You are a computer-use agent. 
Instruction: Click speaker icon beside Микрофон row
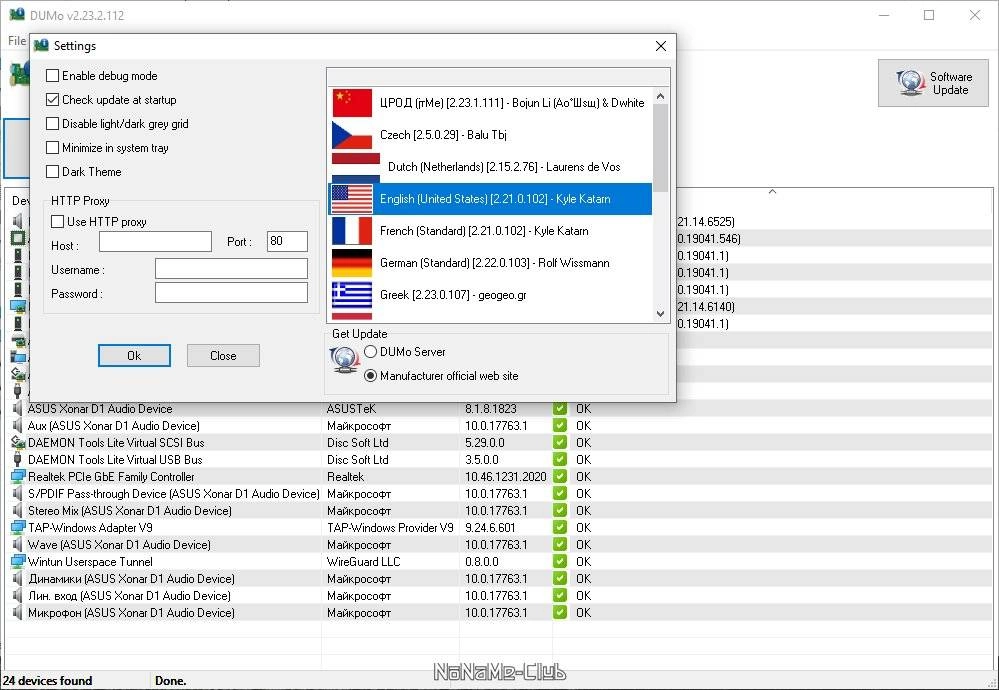click(18, 612)
